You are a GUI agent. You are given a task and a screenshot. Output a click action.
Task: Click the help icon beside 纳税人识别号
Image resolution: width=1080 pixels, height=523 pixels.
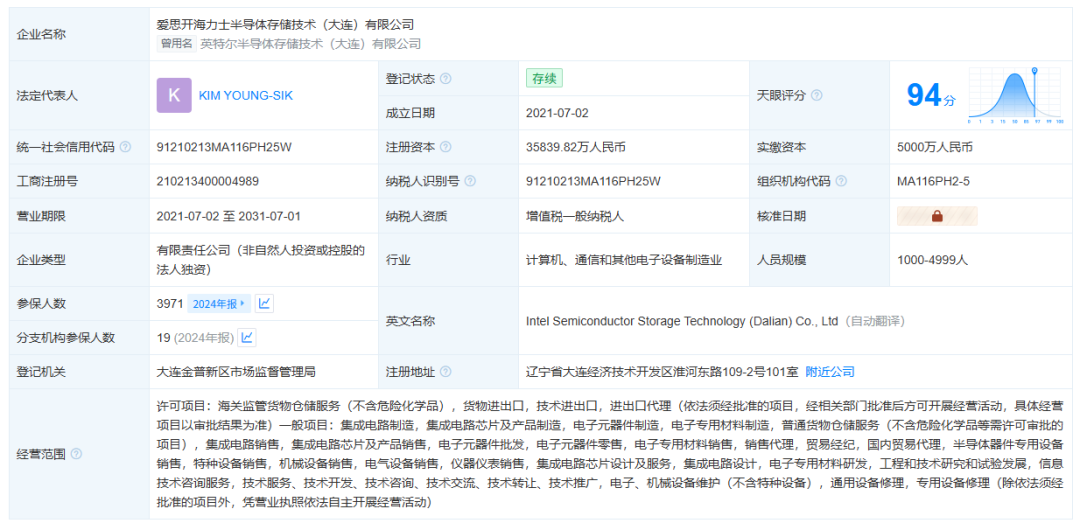(470, 181)
